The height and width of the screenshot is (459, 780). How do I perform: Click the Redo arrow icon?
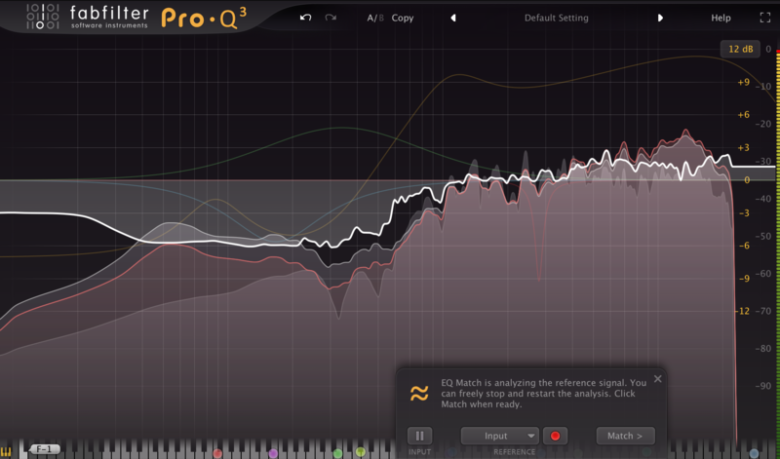point(330,18)
